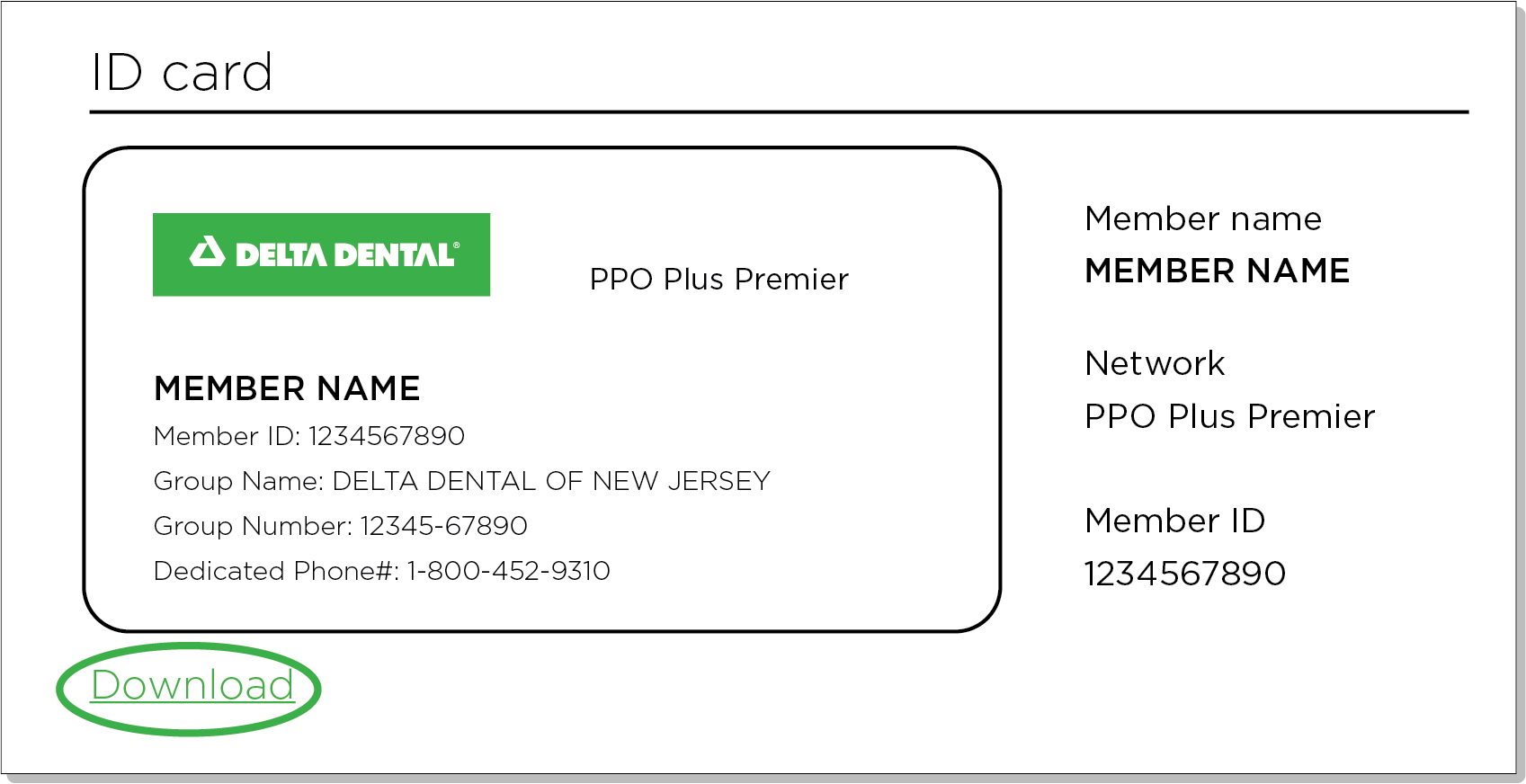The height and width of the screenshot is (784, 1526).
Task: Click the registered trademark symbol in logo
Action: tap(457, 245)
